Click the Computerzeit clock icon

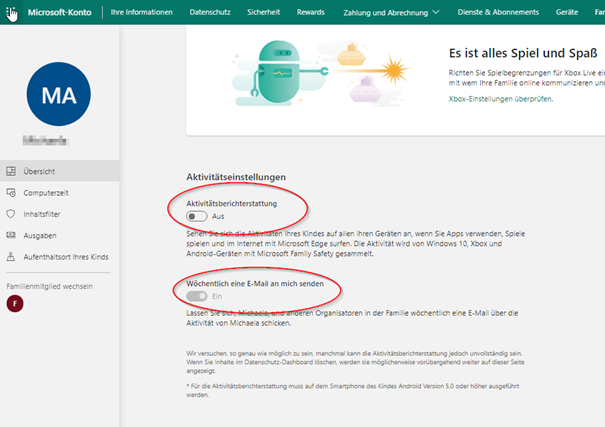[x=11, y=192]
